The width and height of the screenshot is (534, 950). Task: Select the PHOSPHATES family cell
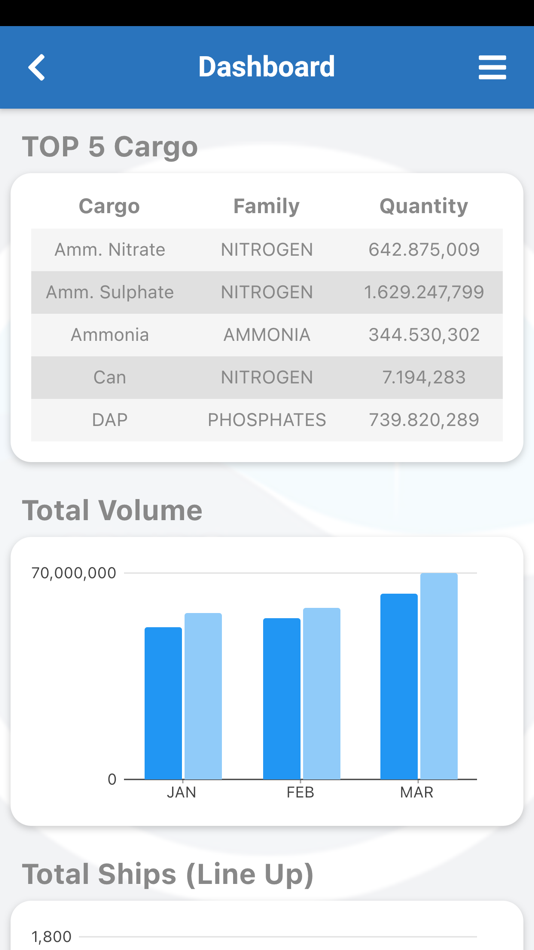coord(267,419)
